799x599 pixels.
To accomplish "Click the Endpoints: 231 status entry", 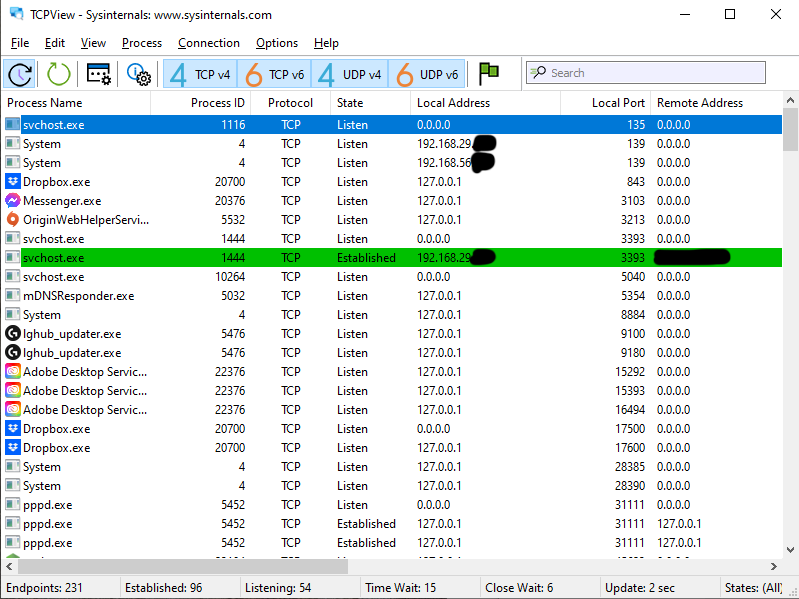I will coord(44,588).
